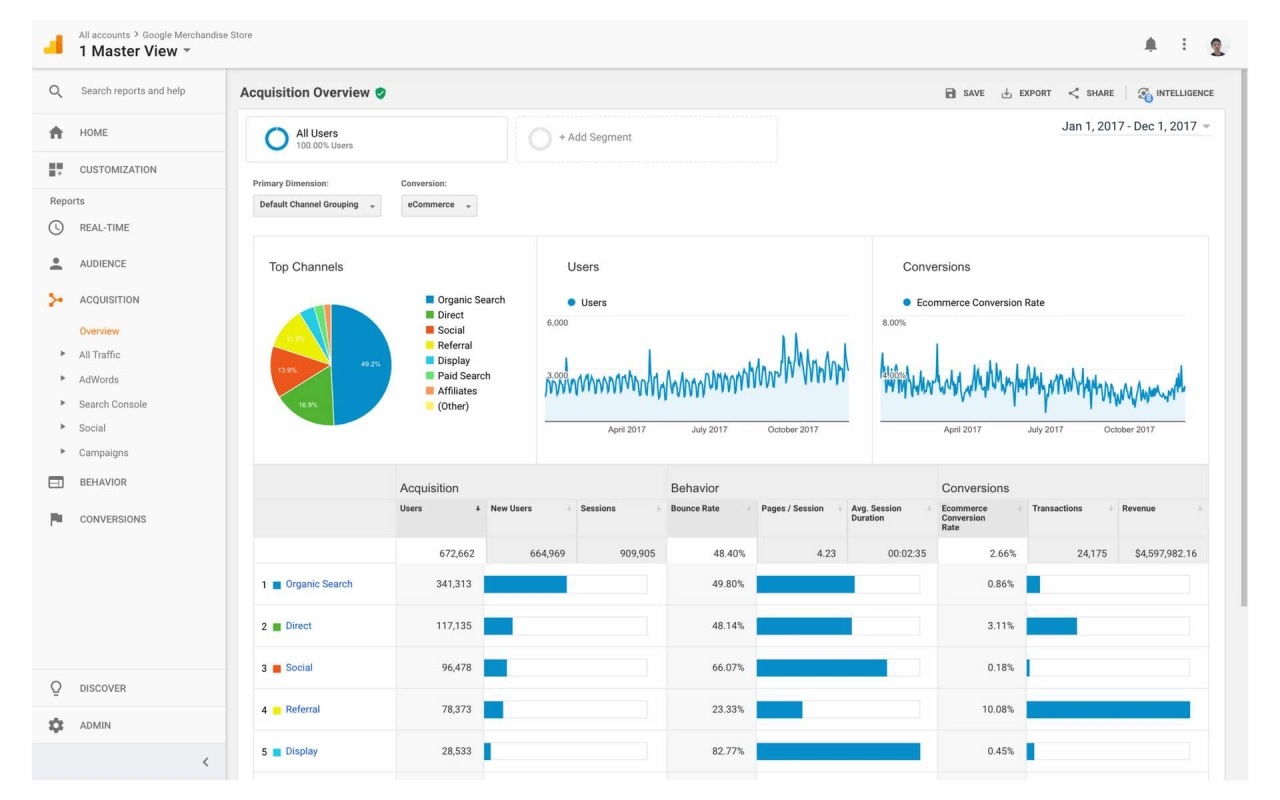Viewport: 1280px width, 800px height.
Task: Open the HOME section
Action: [93, 132]
